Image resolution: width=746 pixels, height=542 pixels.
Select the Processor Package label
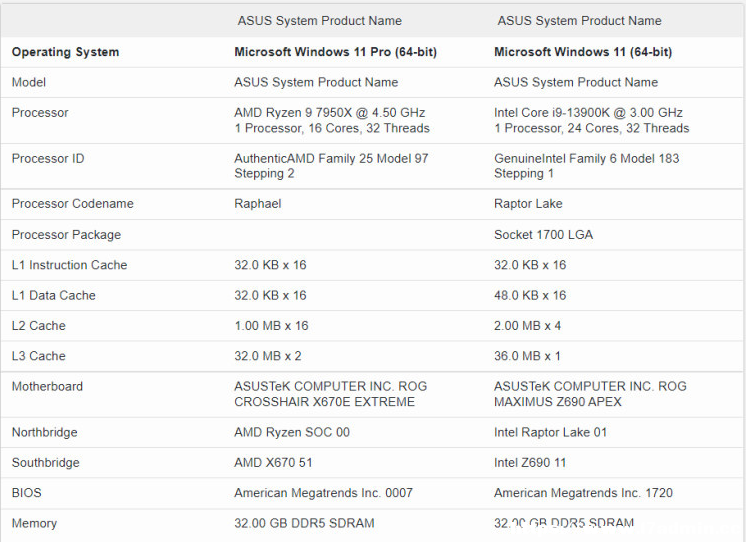[66, 235]
